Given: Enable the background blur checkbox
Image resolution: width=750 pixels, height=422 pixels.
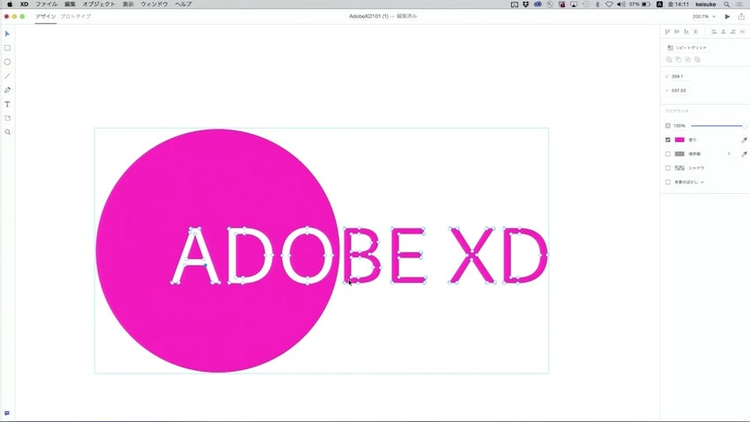Looking at the screenshot, I should pyautogui.click(x=668, y=182).
